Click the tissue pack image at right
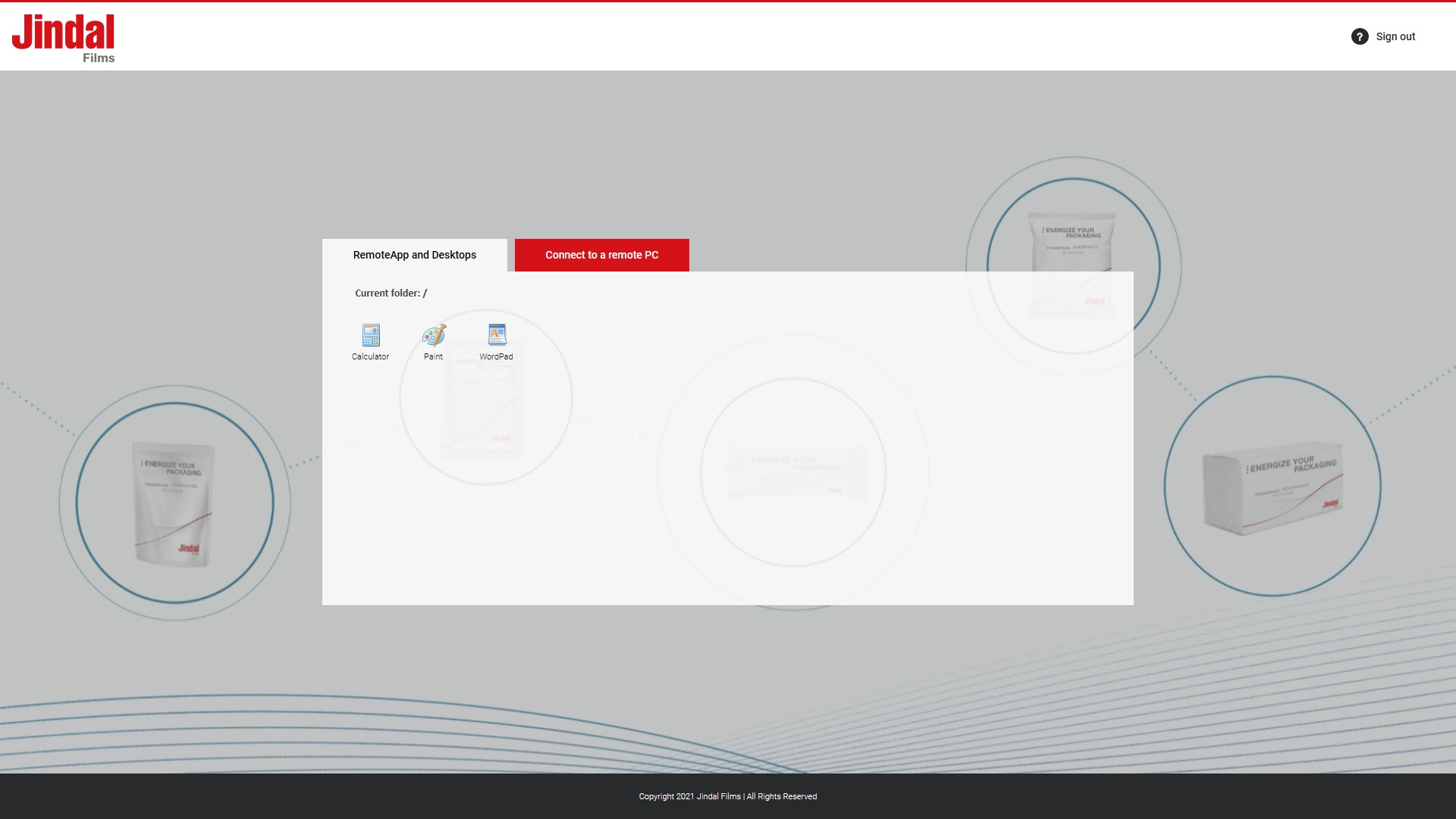 pos(1272,487)
